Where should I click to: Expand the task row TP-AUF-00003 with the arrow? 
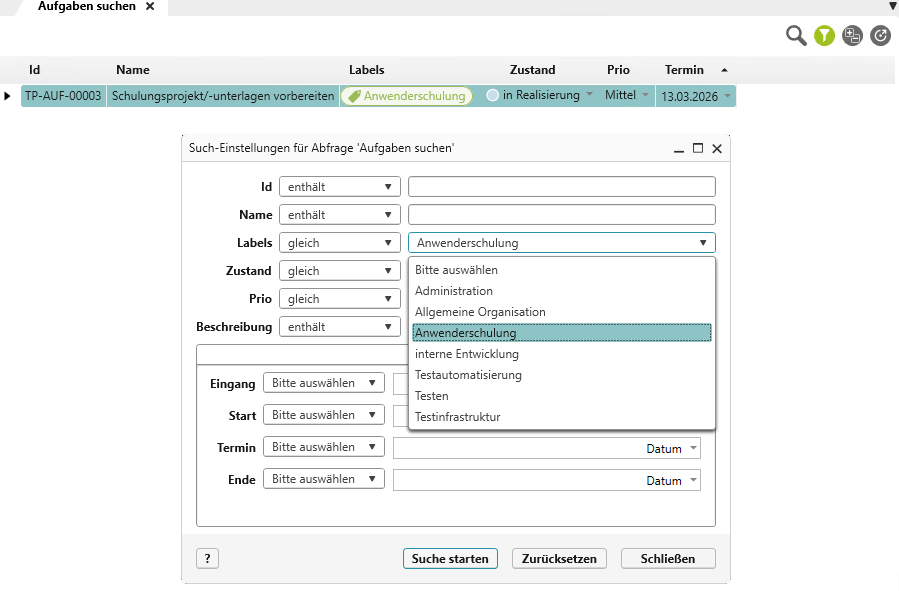(8, 95)
